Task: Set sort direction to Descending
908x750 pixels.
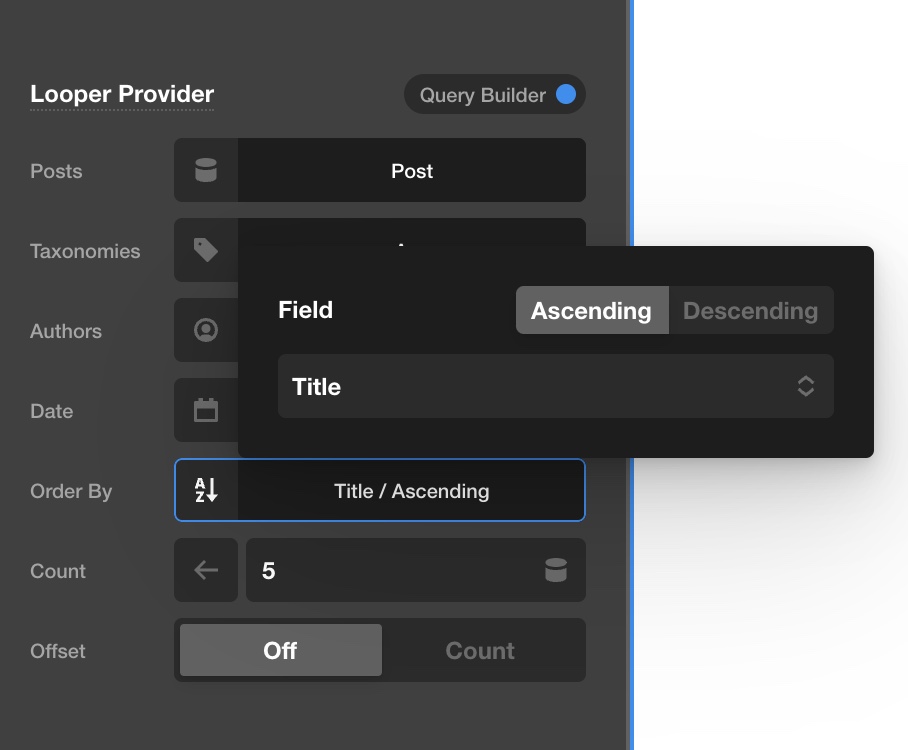Action: (751, 310)
